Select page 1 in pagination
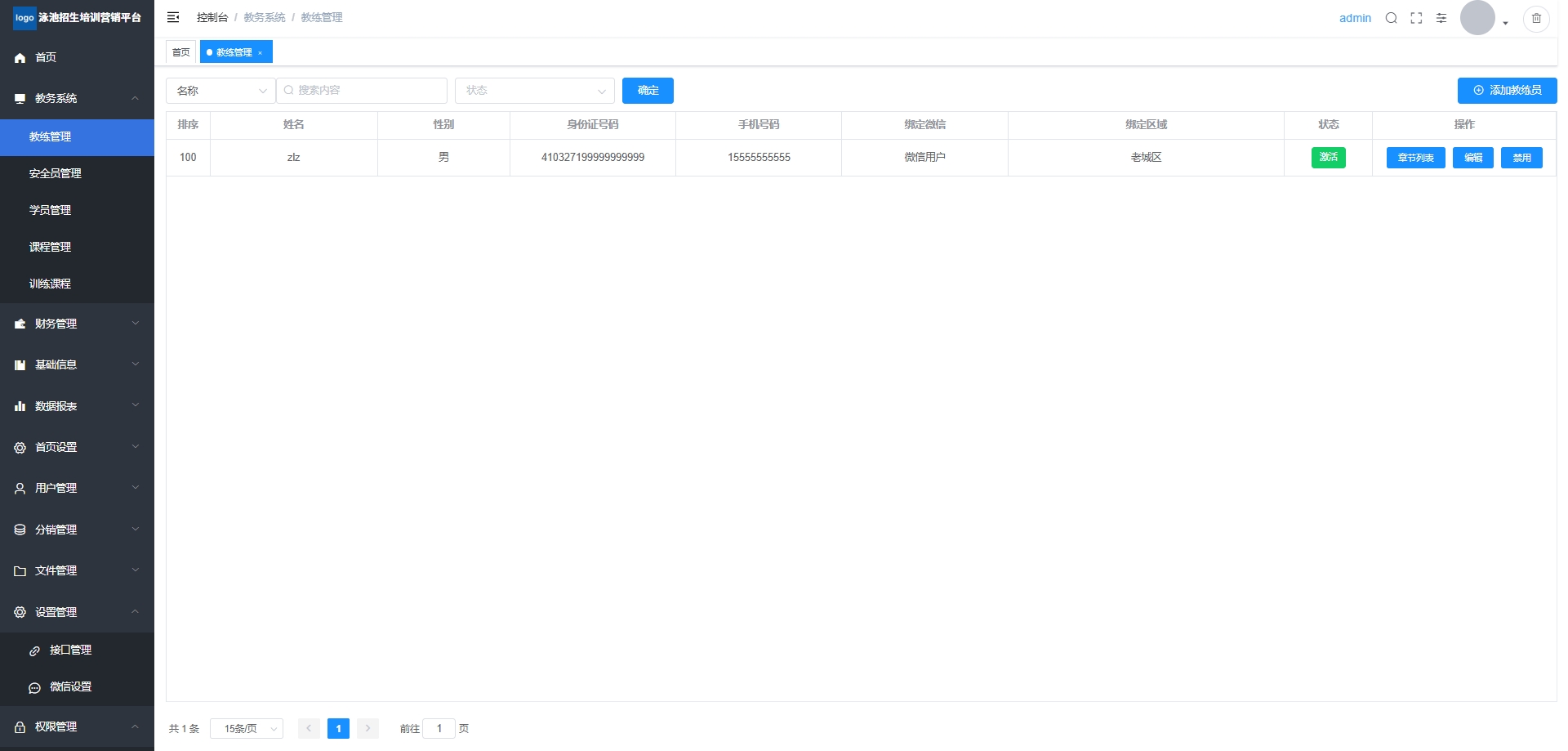 click(338, 728)
